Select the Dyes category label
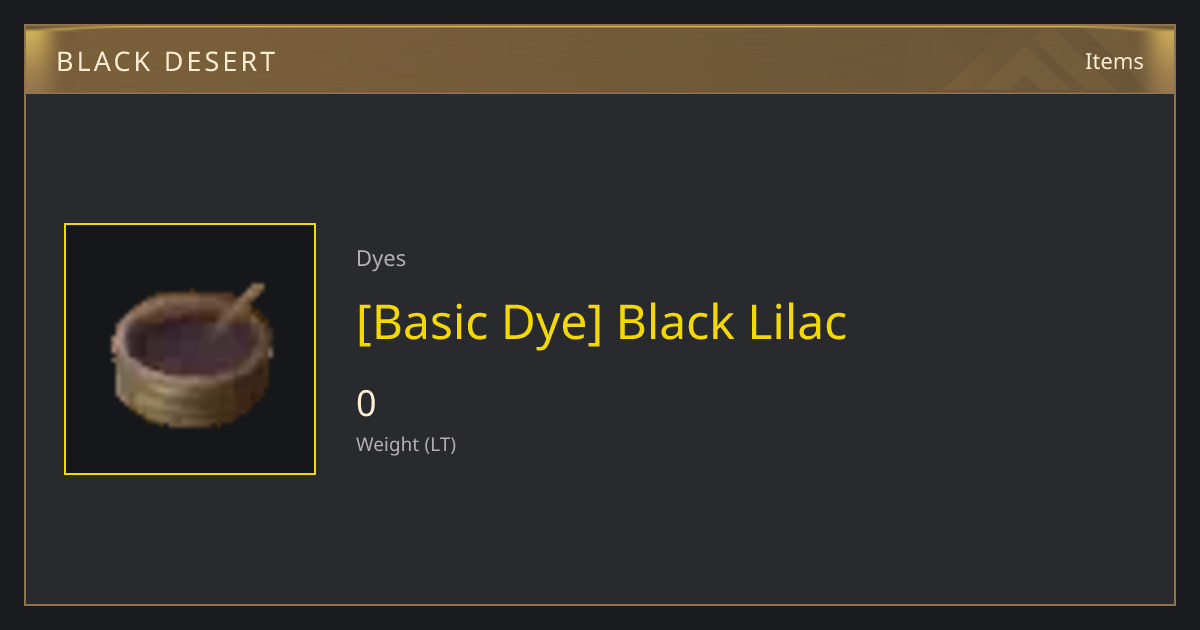Viewport: 1200px width, 630px height. point(381,258)
